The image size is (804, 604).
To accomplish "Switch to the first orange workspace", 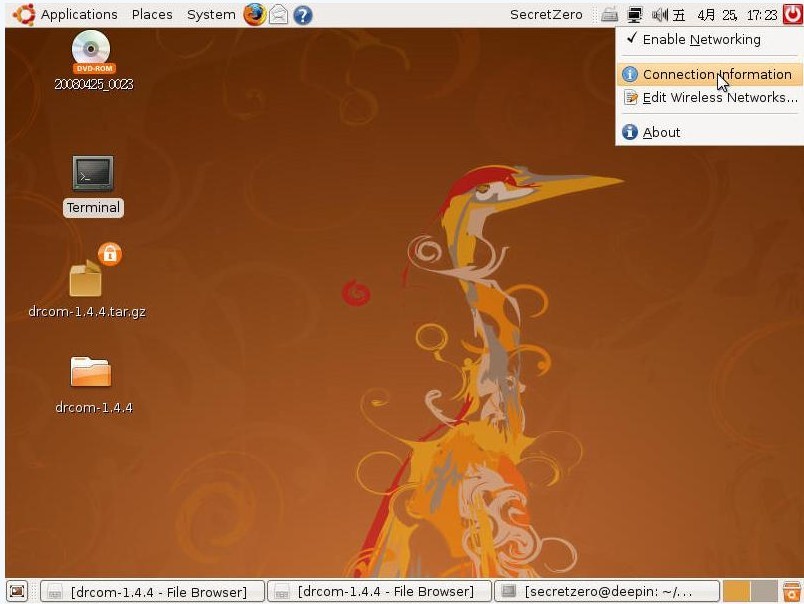I will pos(736,592).
